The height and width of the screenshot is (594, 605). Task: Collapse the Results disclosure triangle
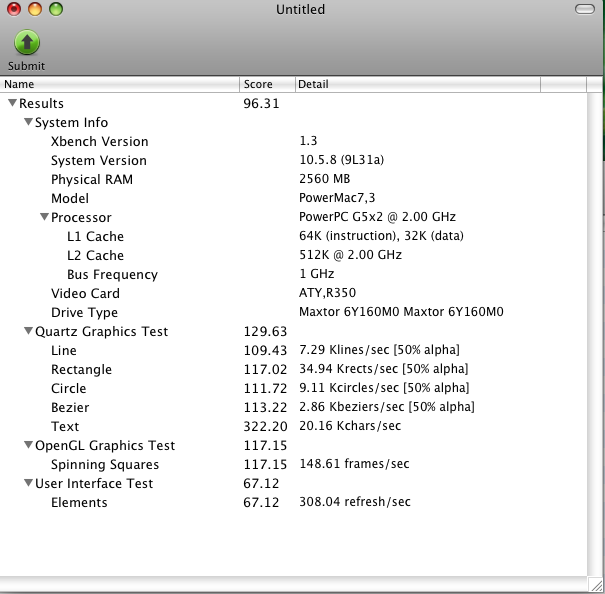[12, 103]
